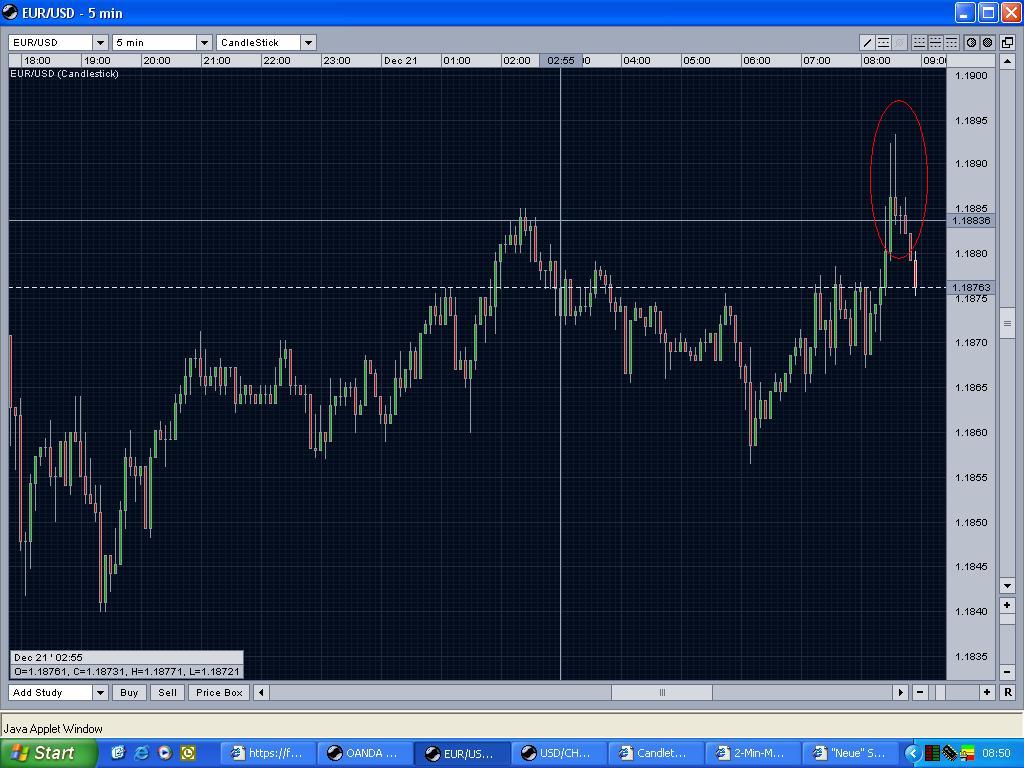Click the 1.1835 price axis label
1024x768 pixels.
click(x=971, y=656)
